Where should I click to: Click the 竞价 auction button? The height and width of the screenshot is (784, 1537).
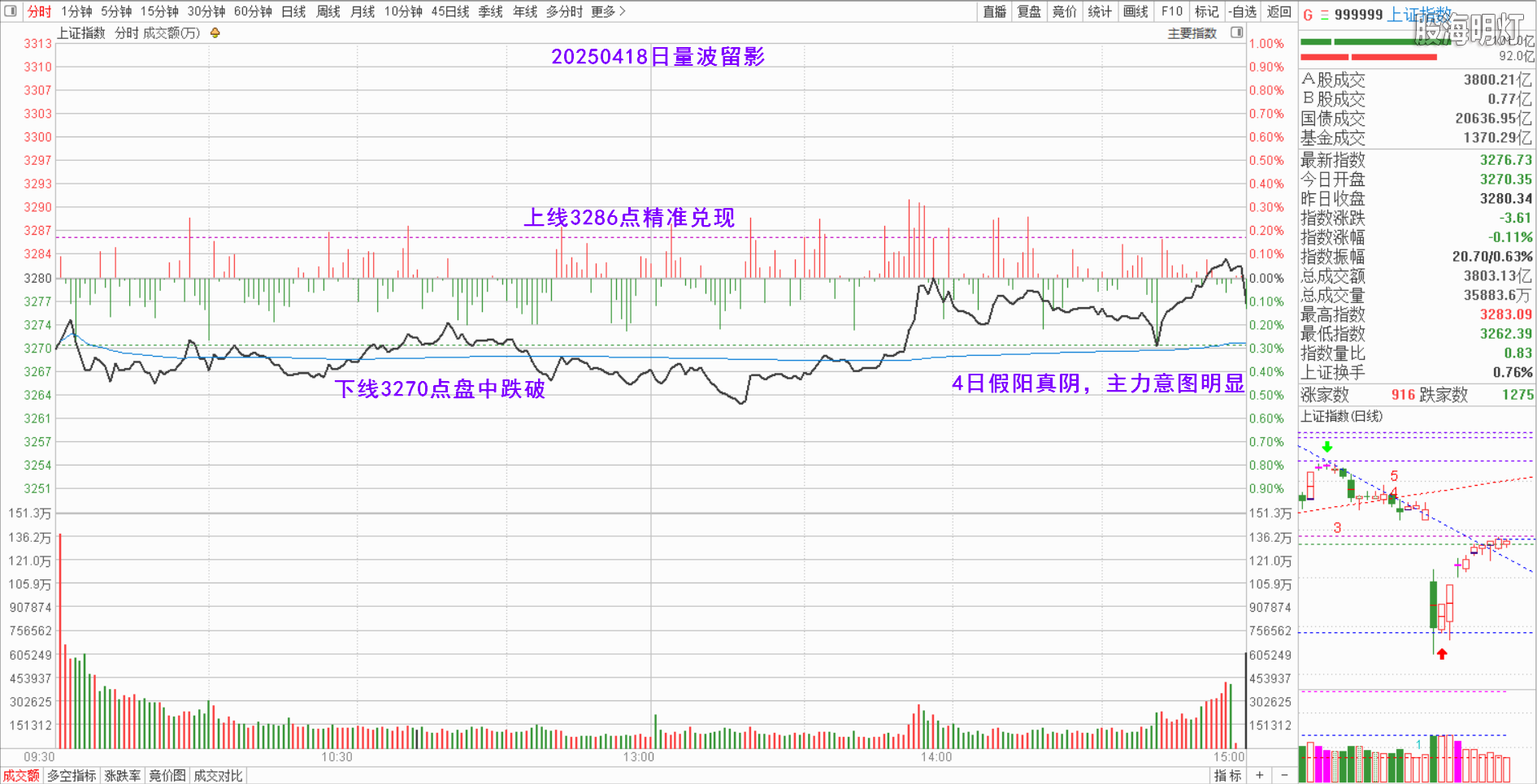coord(1065,11)
